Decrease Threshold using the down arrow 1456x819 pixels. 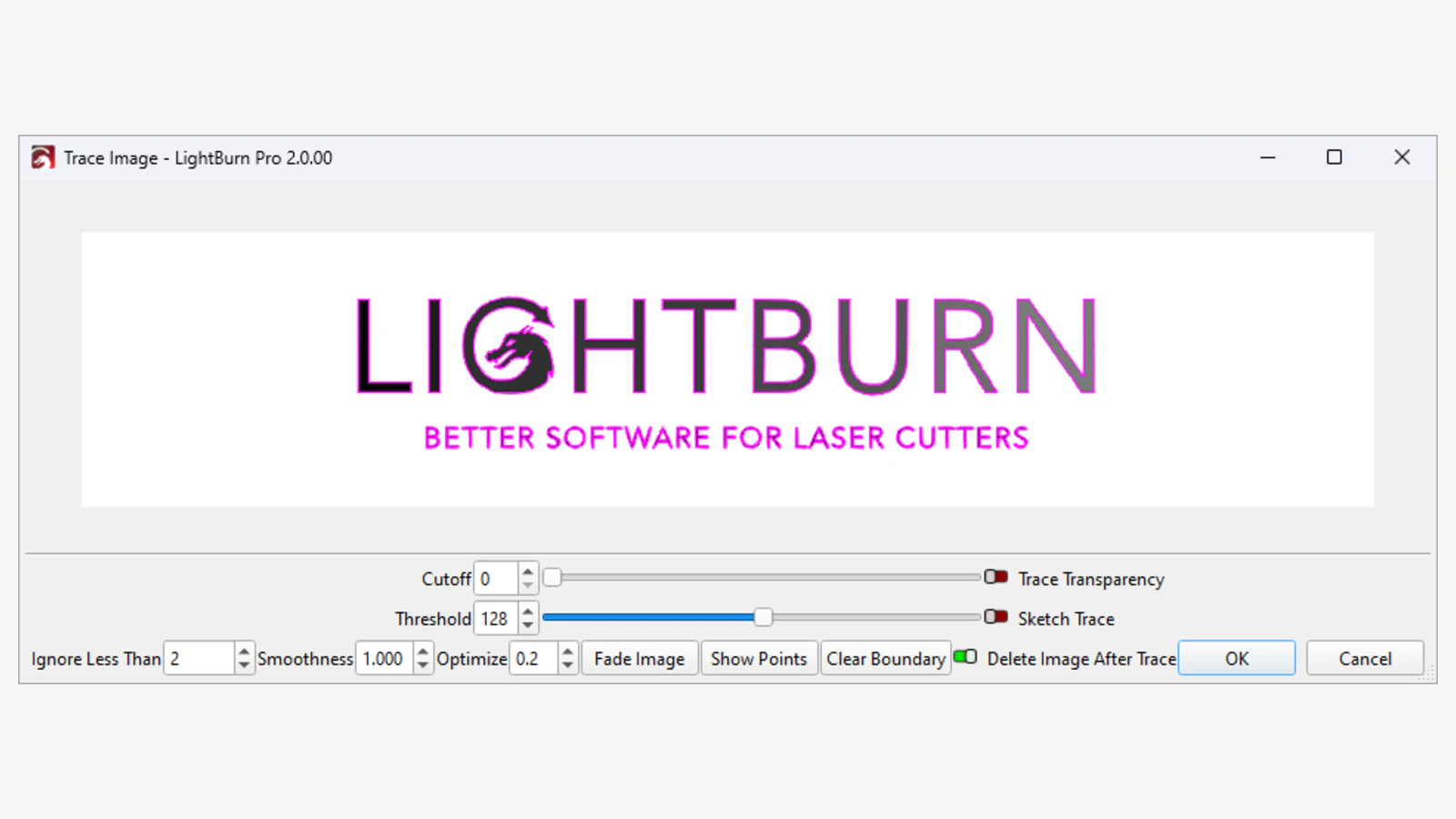[x=528, y=626]
